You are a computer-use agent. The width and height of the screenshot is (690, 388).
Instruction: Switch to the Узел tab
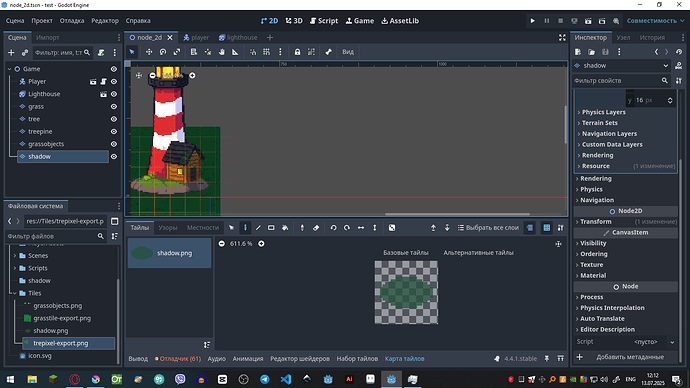click(x=623, y=38)
